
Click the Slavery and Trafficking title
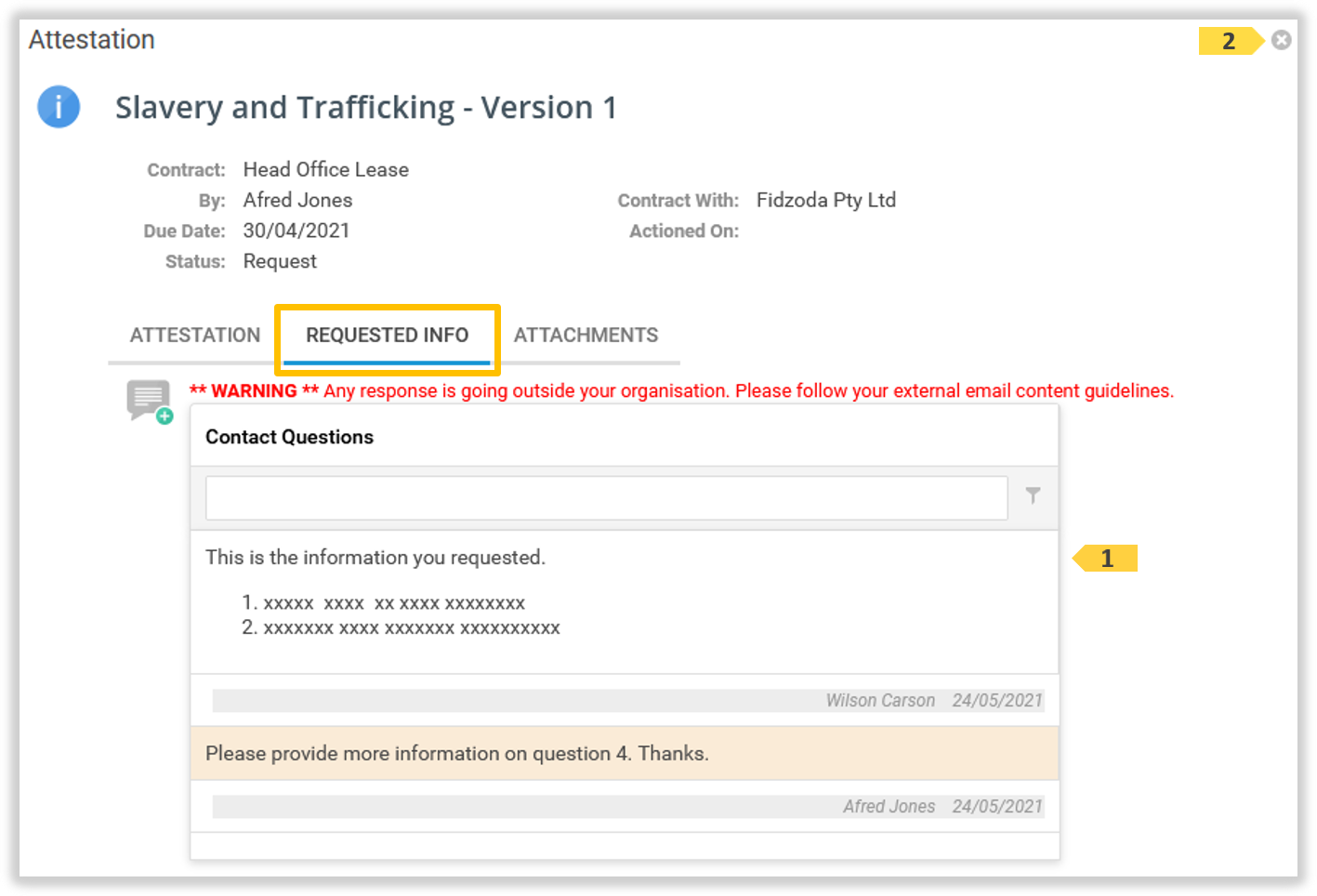365,108
